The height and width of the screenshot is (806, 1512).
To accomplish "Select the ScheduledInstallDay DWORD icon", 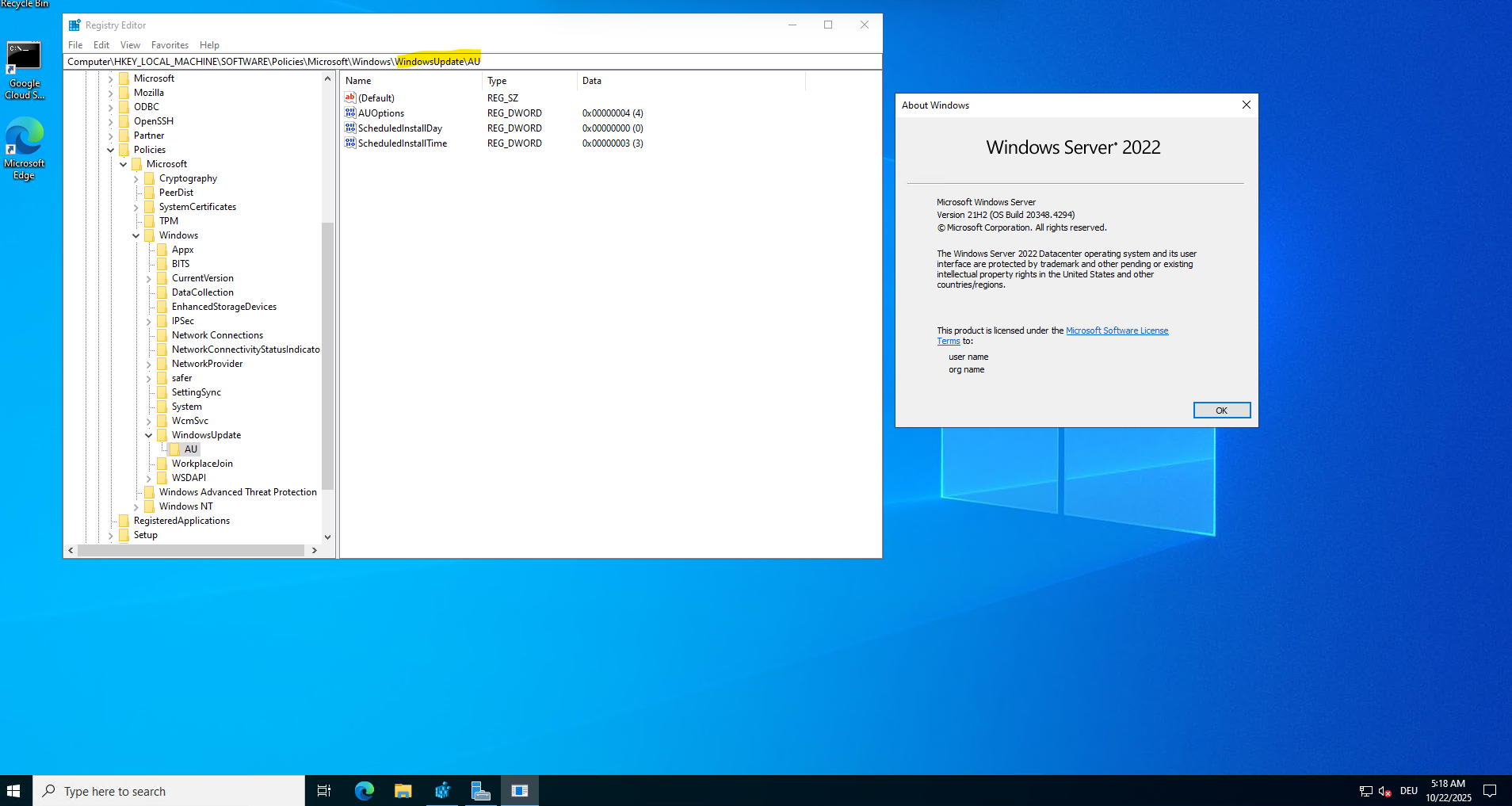I will (x=350, y=128).
